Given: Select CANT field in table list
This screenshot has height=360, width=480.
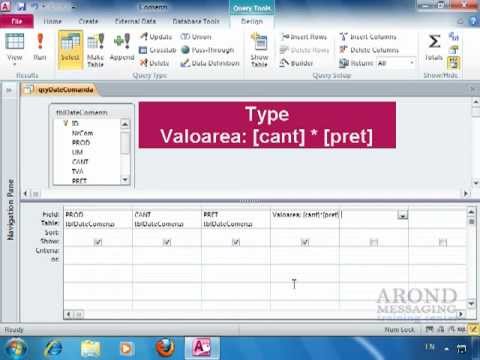Looking at the screenshot, I should pos(80,162).
